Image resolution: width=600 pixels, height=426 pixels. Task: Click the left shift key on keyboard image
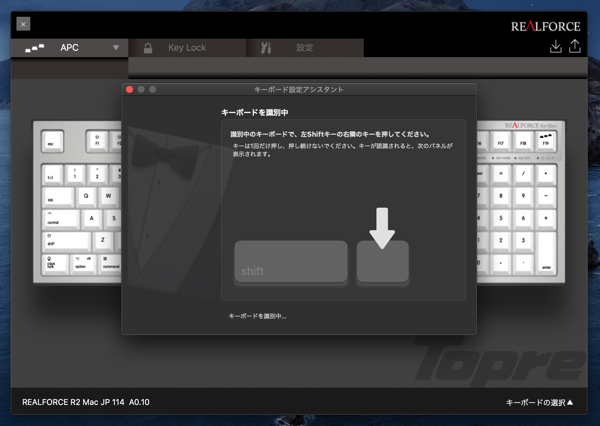[67, 241]
